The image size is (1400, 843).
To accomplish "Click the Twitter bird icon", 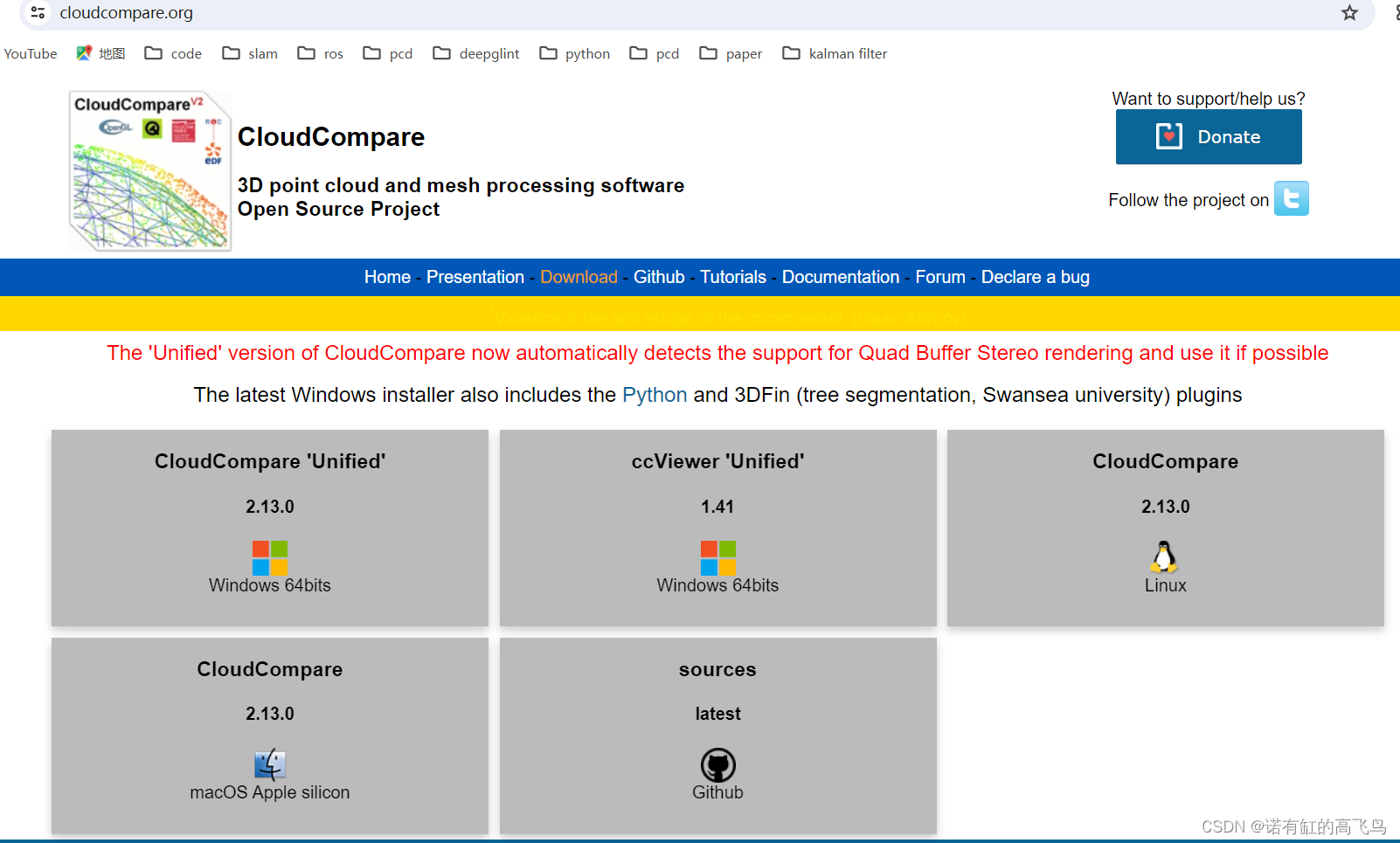I will coord(1291,198).
